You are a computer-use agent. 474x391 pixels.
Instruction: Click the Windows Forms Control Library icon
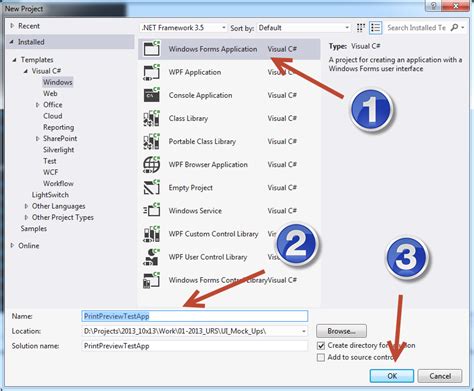[x=152, y=280]
